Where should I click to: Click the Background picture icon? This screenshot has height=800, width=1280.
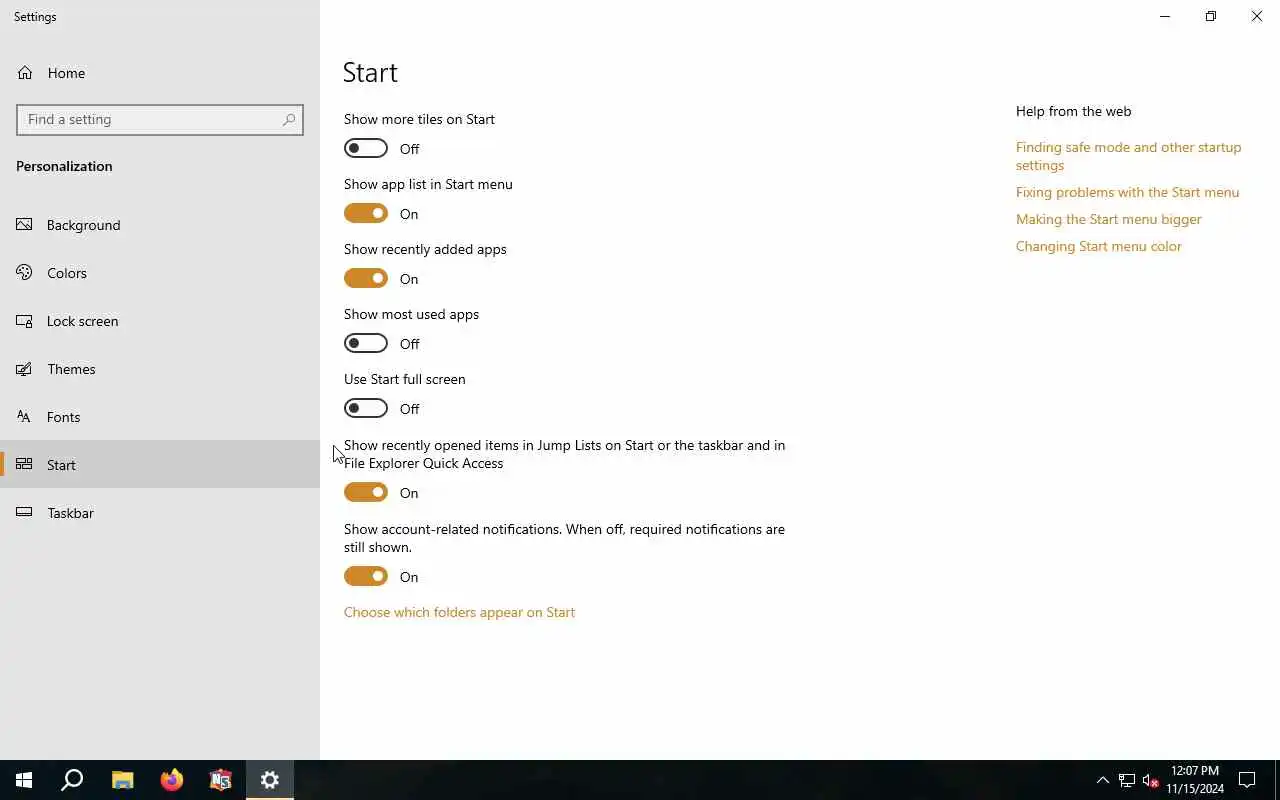25,225
